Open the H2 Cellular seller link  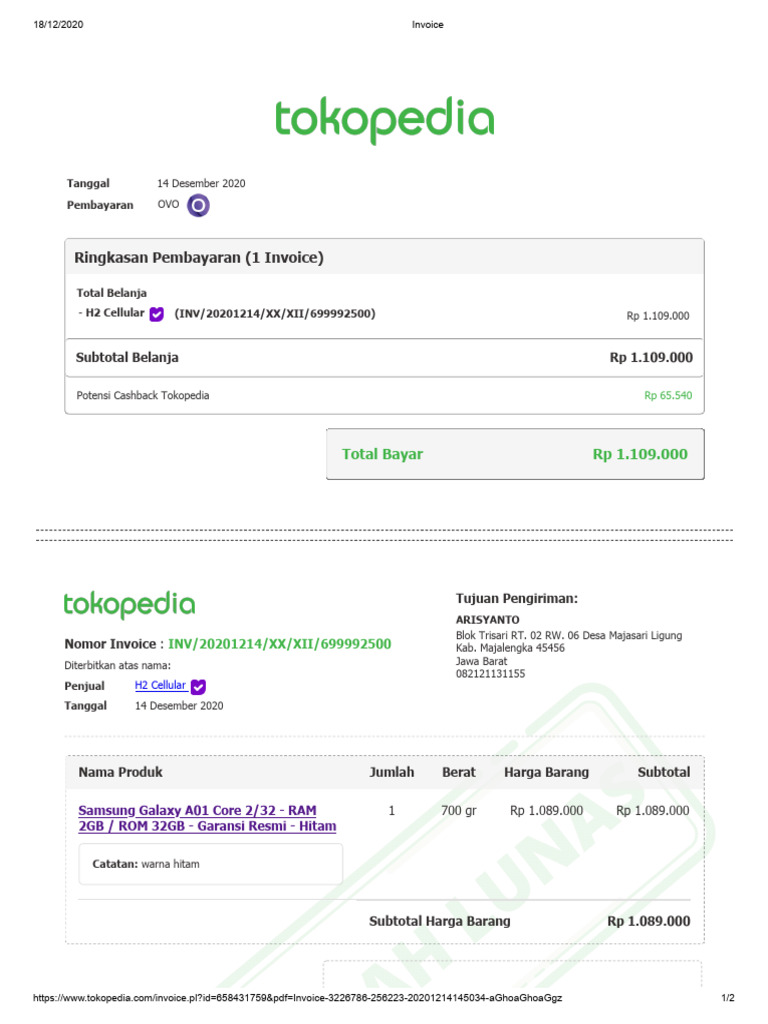(x=160, y=686)
